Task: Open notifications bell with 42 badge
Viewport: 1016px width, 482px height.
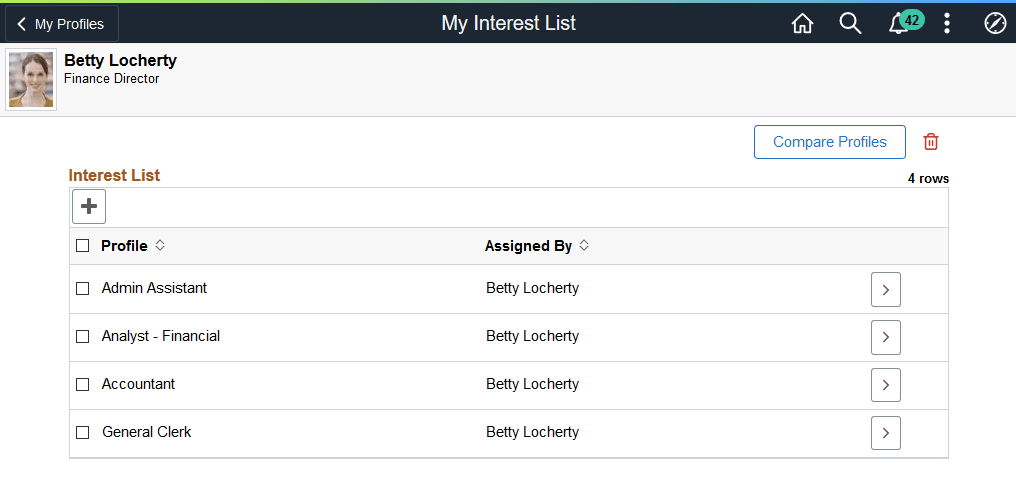Action: pyautogui.click(x=899, y=24)
